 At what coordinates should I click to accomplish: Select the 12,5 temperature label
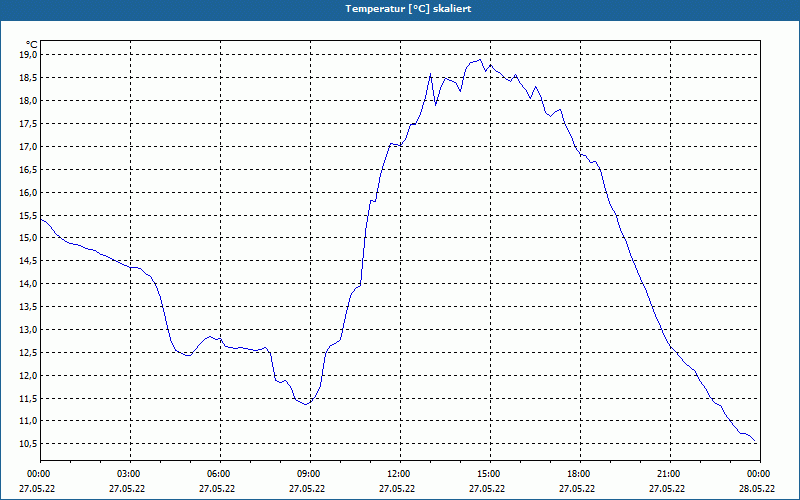29,353
